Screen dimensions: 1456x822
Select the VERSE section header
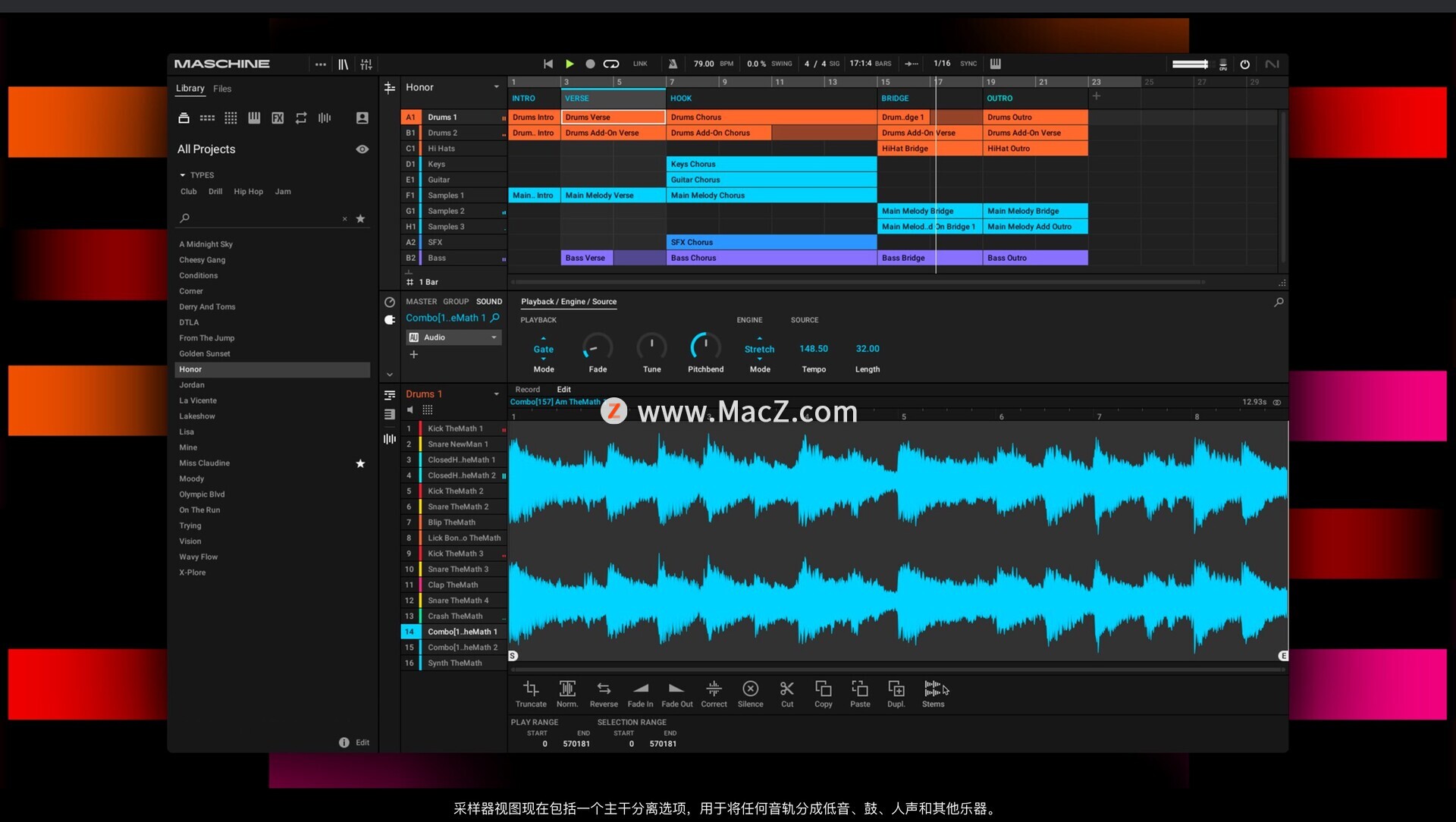point(613,99)
